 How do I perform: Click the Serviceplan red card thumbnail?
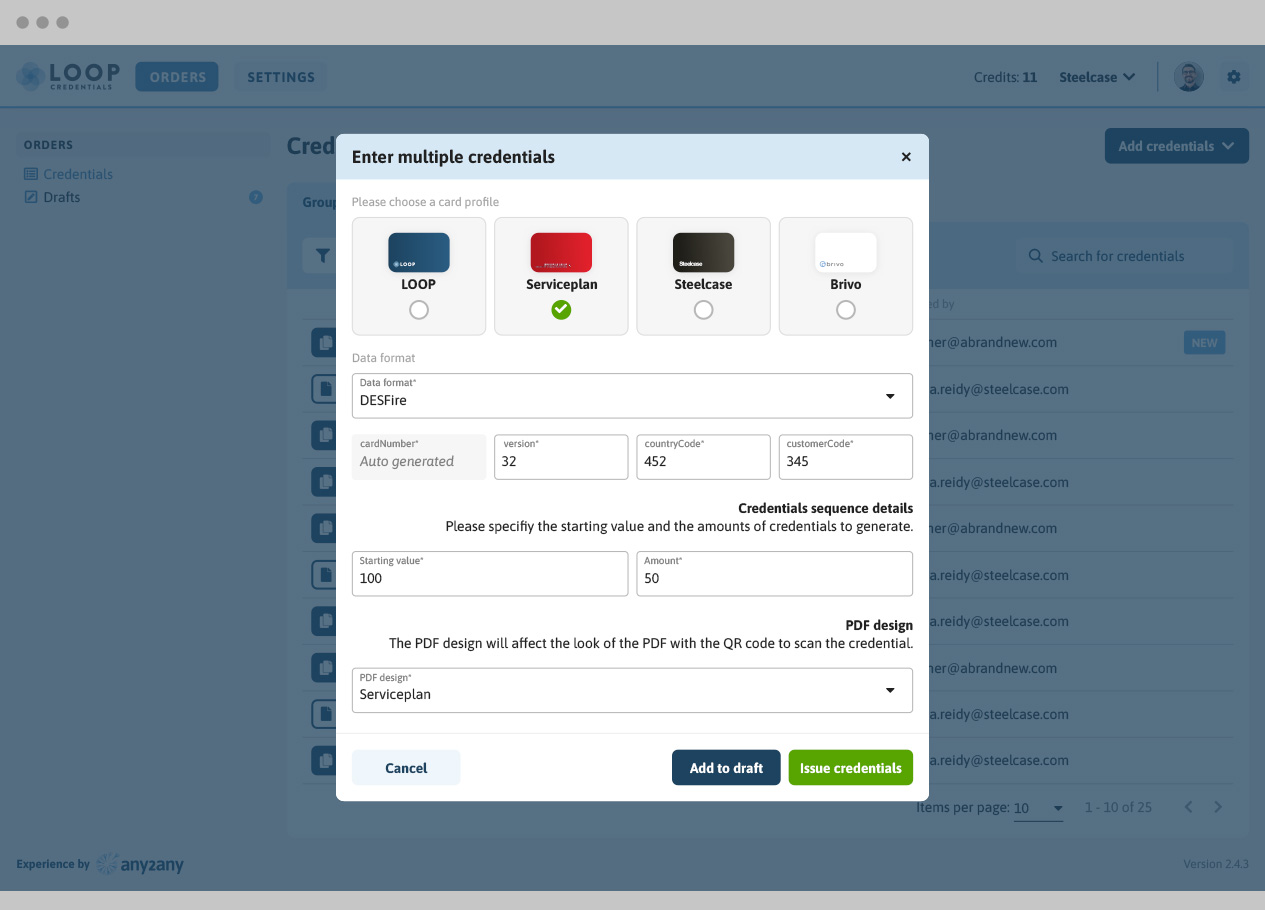561,252
